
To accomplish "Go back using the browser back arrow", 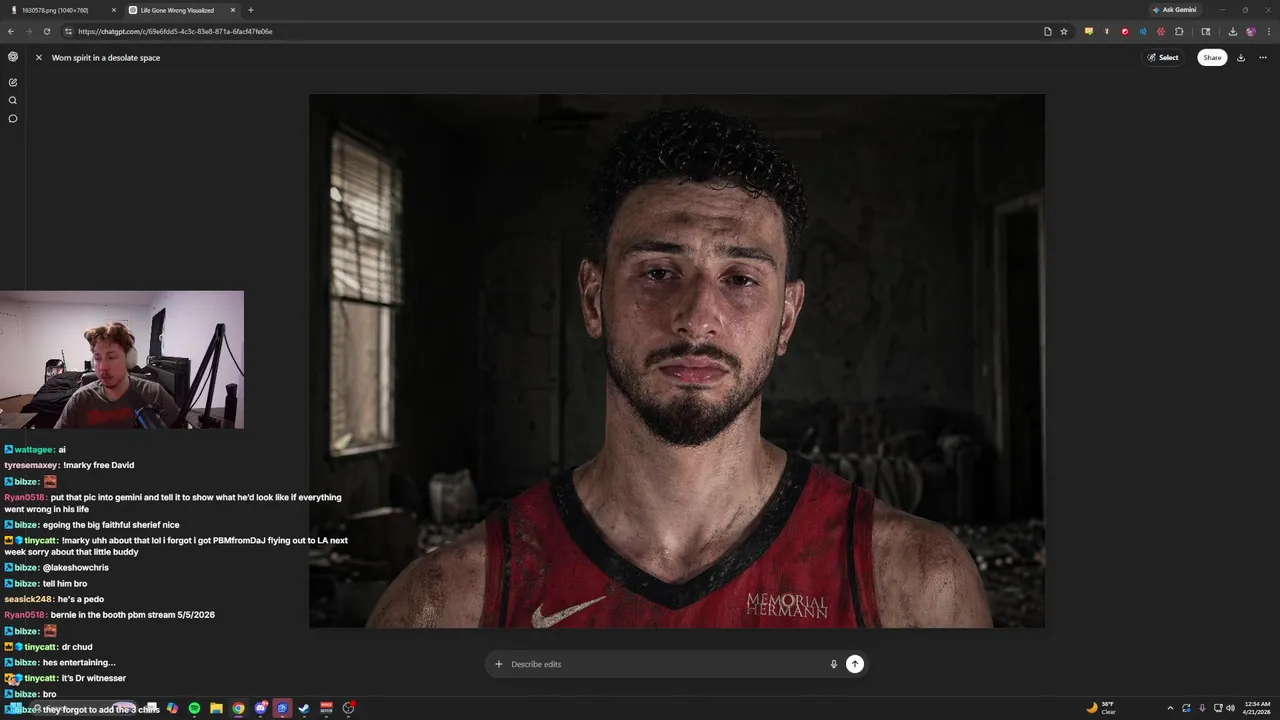I will pyautogui.click(x=11, y=31).
